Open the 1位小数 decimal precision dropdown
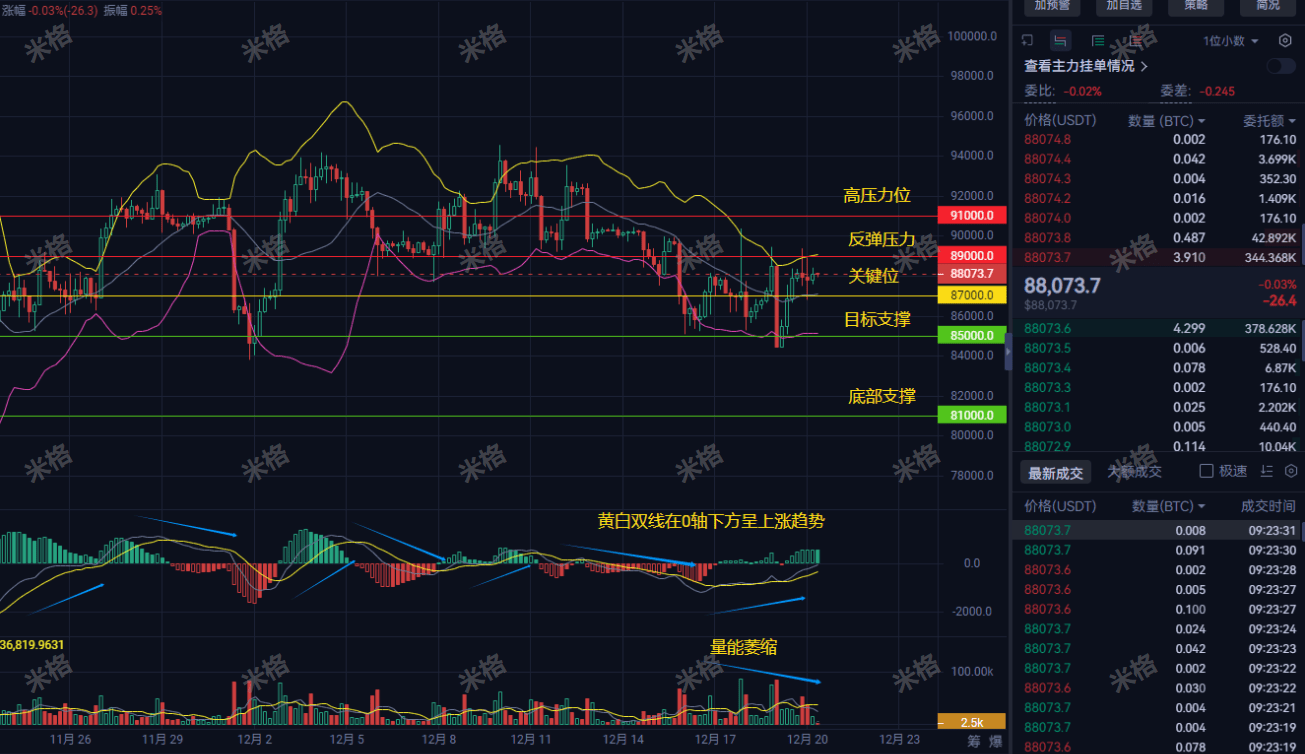Image resolution: width=1305 pixels, height=754 pixels. (1230, 41)
